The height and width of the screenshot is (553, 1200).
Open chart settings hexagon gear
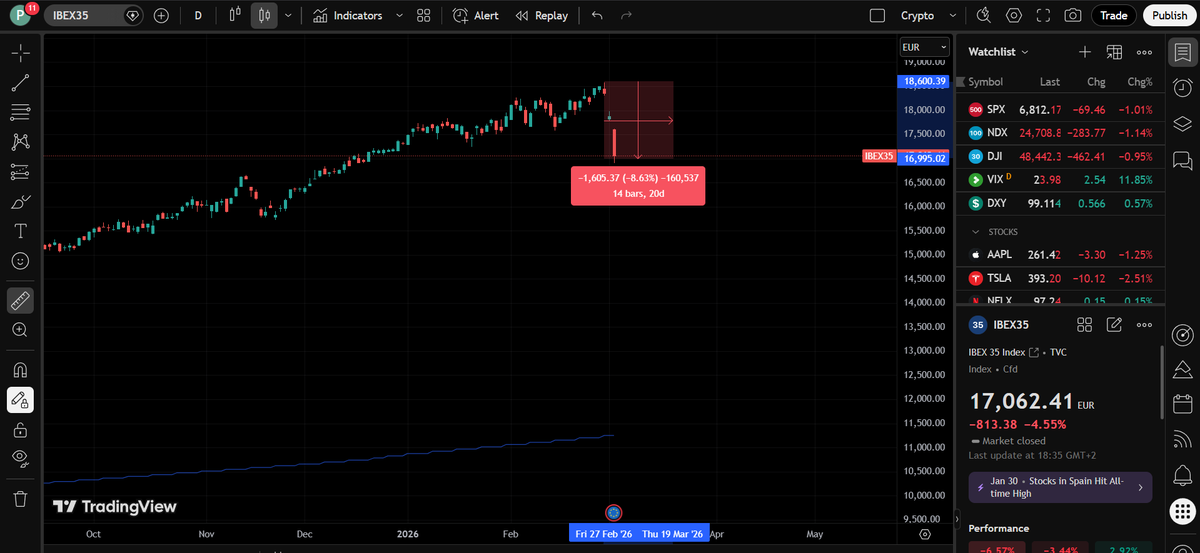[1014, 15]
